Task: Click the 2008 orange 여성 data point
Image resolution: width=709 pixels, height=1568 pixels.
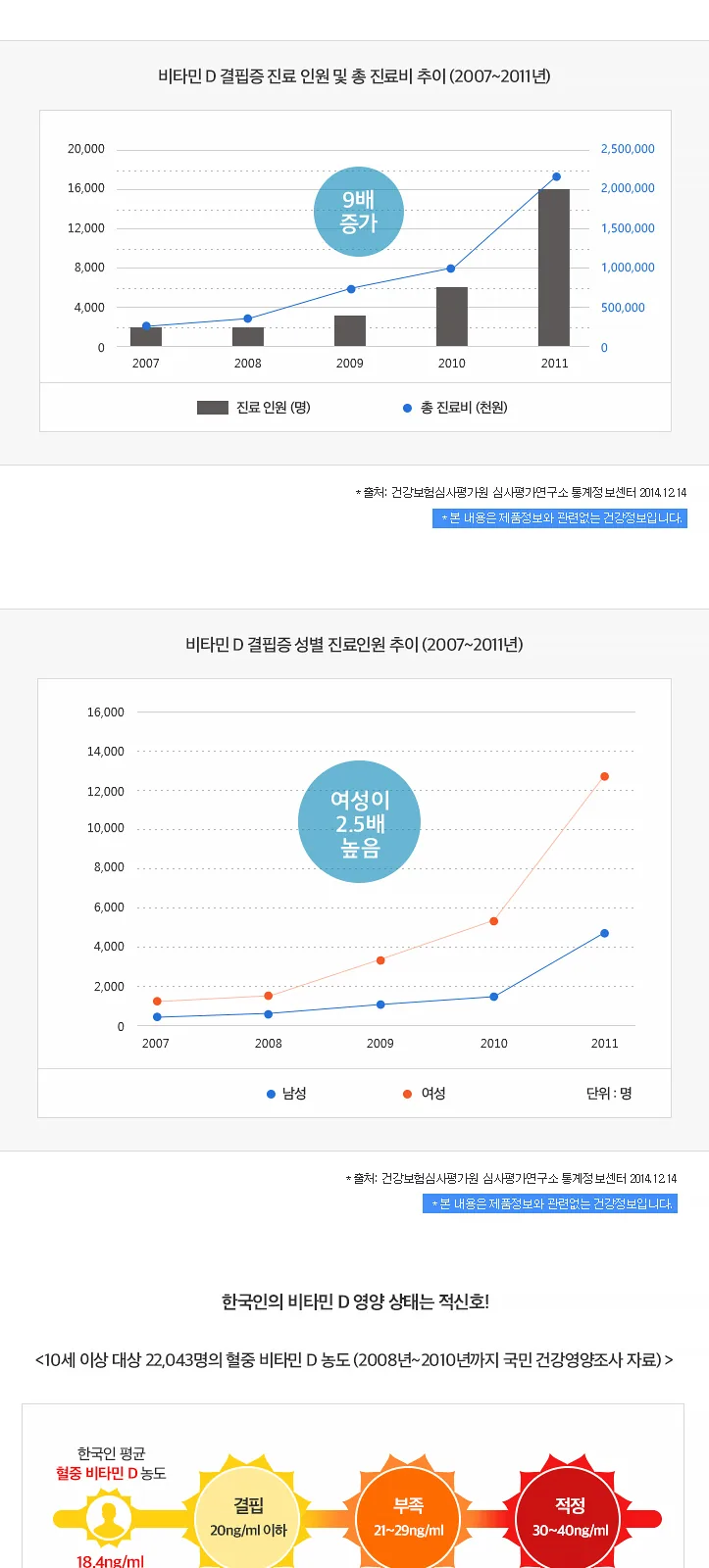Action: pos(268,996)
